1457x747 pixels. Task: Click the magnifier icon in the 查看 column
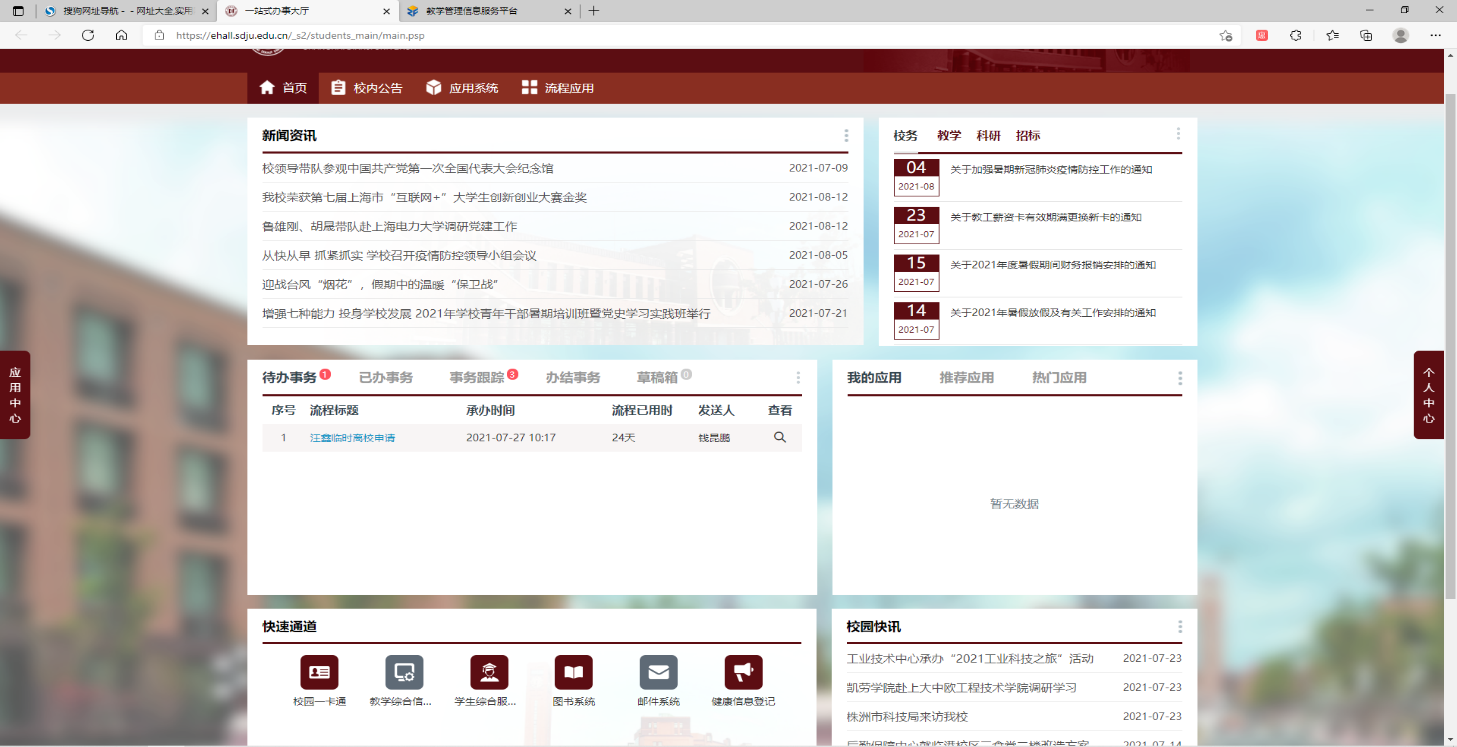coord(780,437)
